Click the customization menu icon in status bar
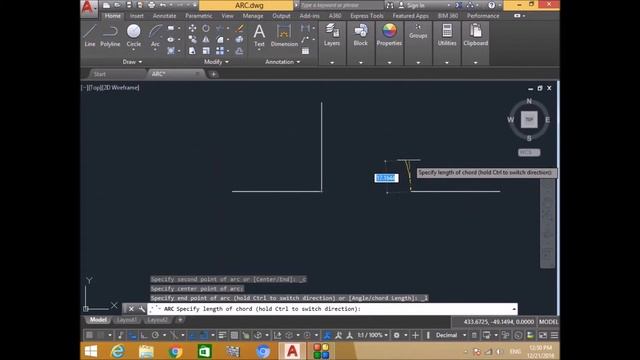Viewport: 640px width, 360px height. pyautogui.click(x=554, y=335)
